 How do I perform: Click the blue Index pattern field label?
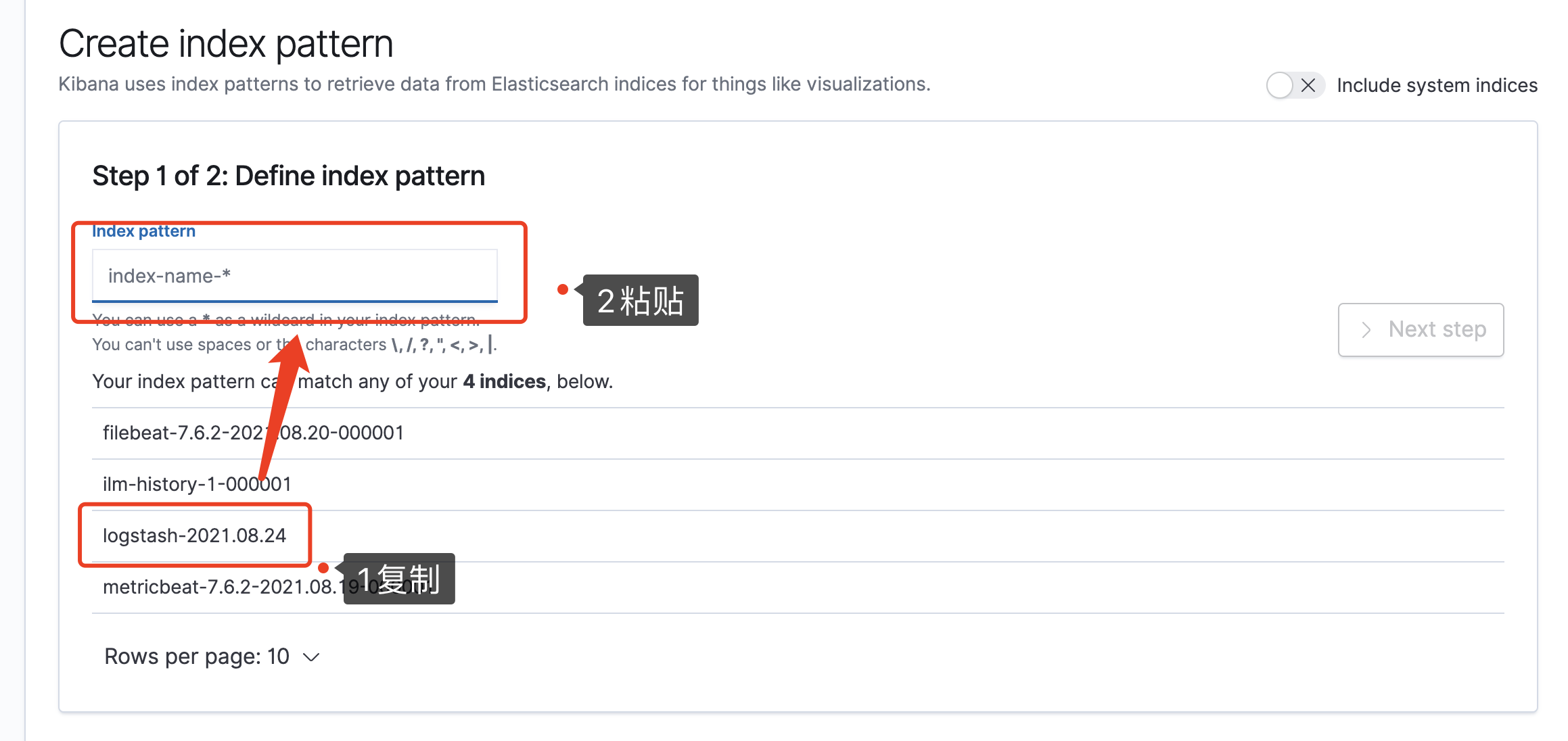(x=143, y=231)
